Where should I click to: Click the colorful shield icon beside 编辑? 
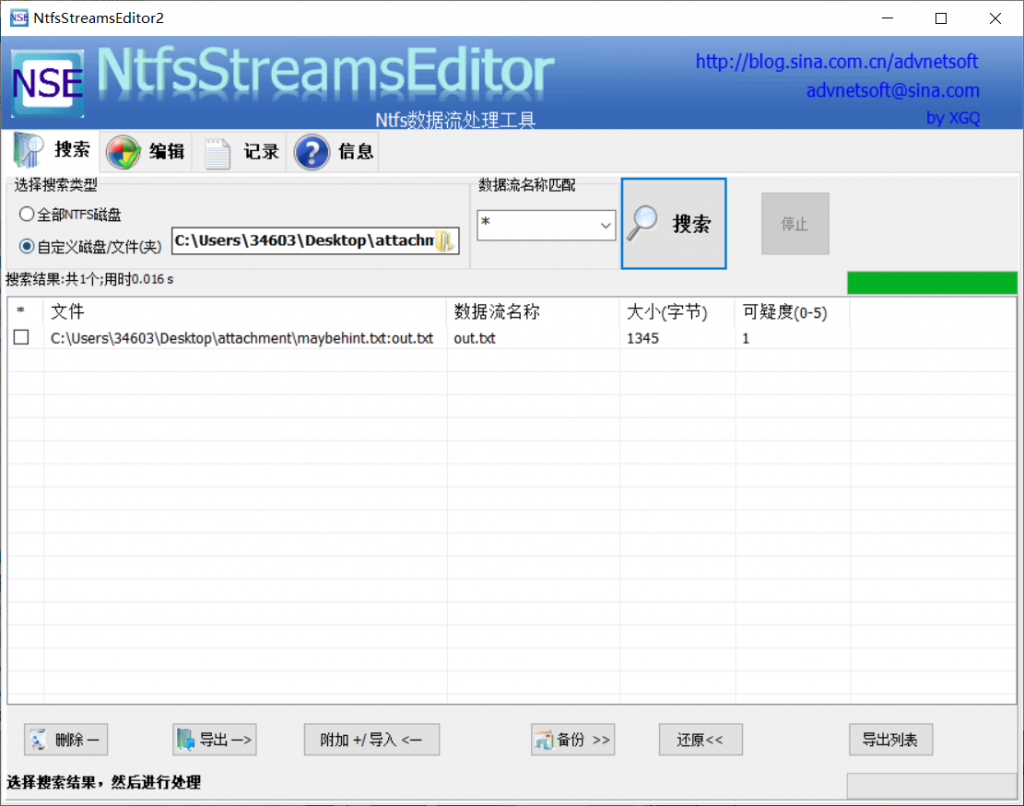coord(123,152)
